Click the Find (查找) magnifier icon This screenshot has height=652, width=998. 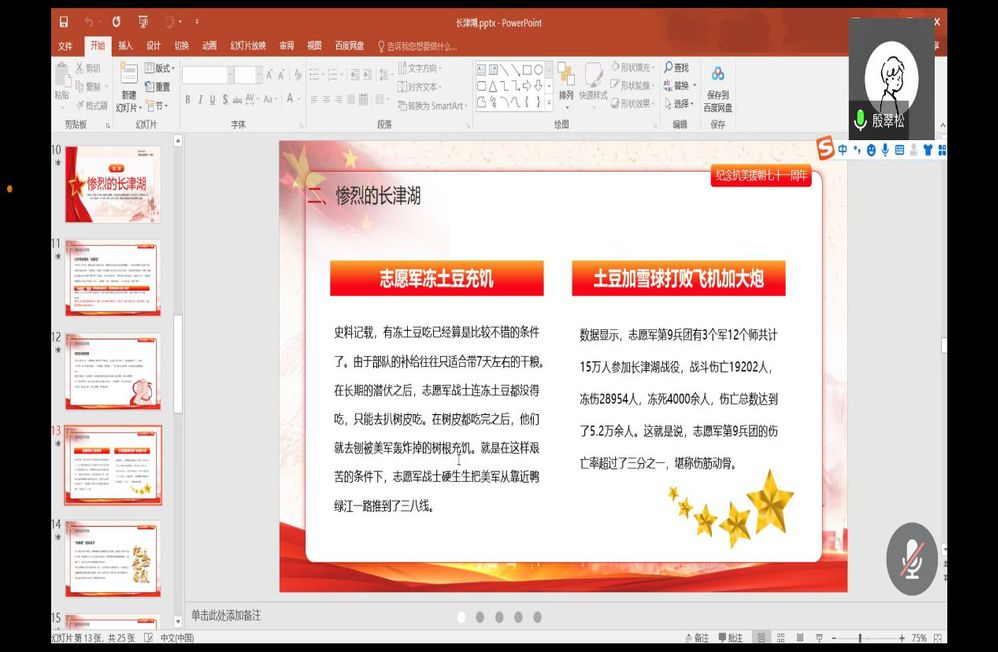click(667, 68)
